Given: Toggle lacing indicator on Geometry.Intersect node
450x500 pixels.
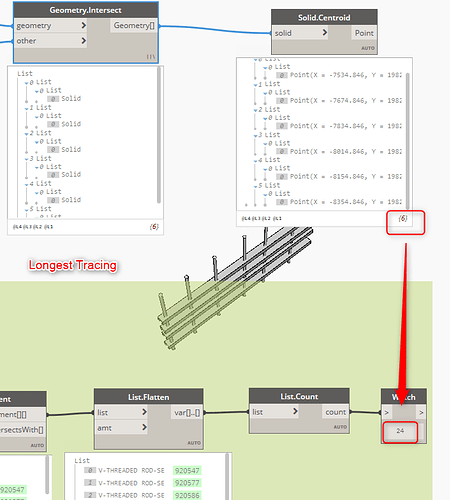Looking at the screenshot, I should [151, 57].
